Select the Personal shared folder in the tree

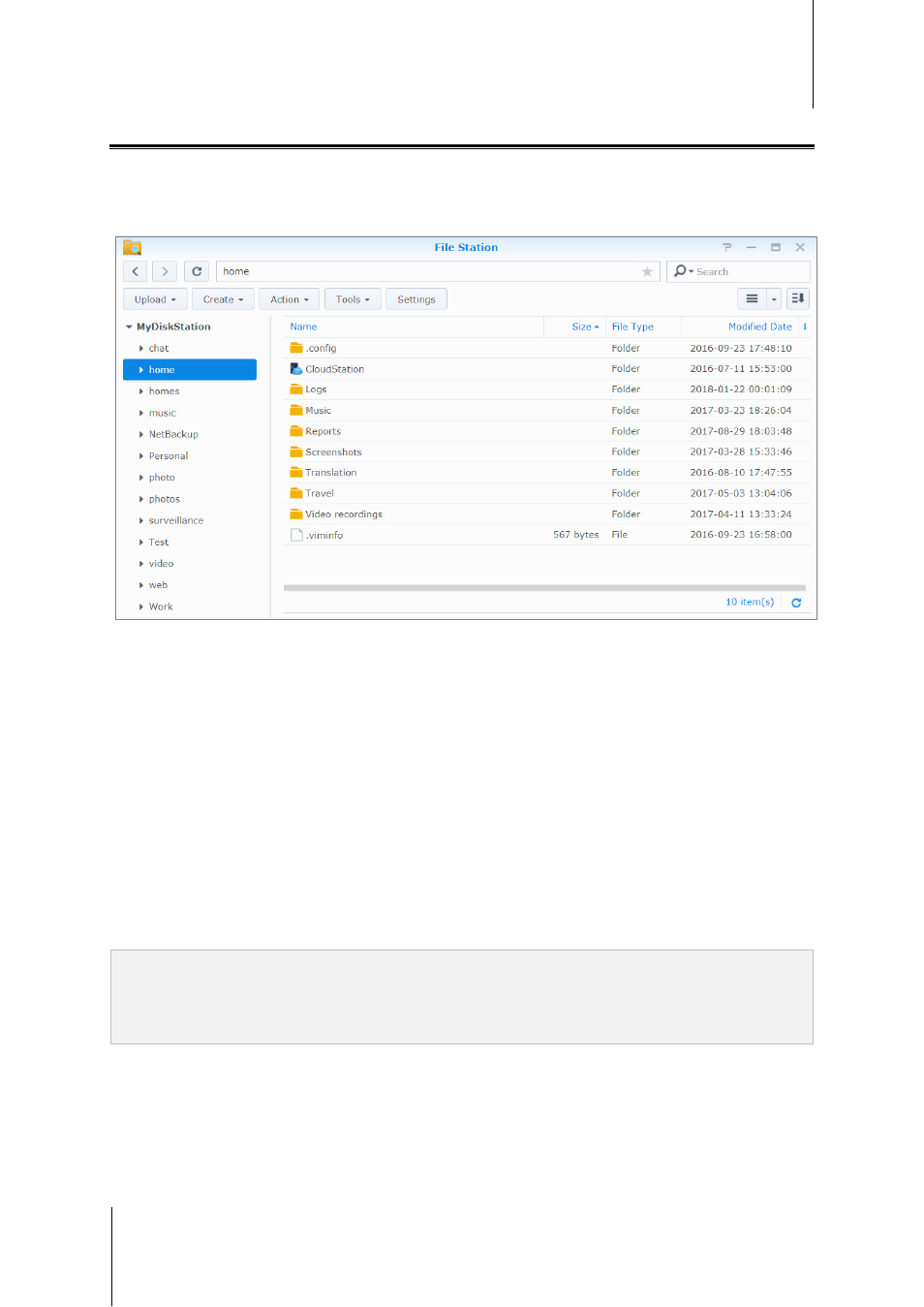169,456
